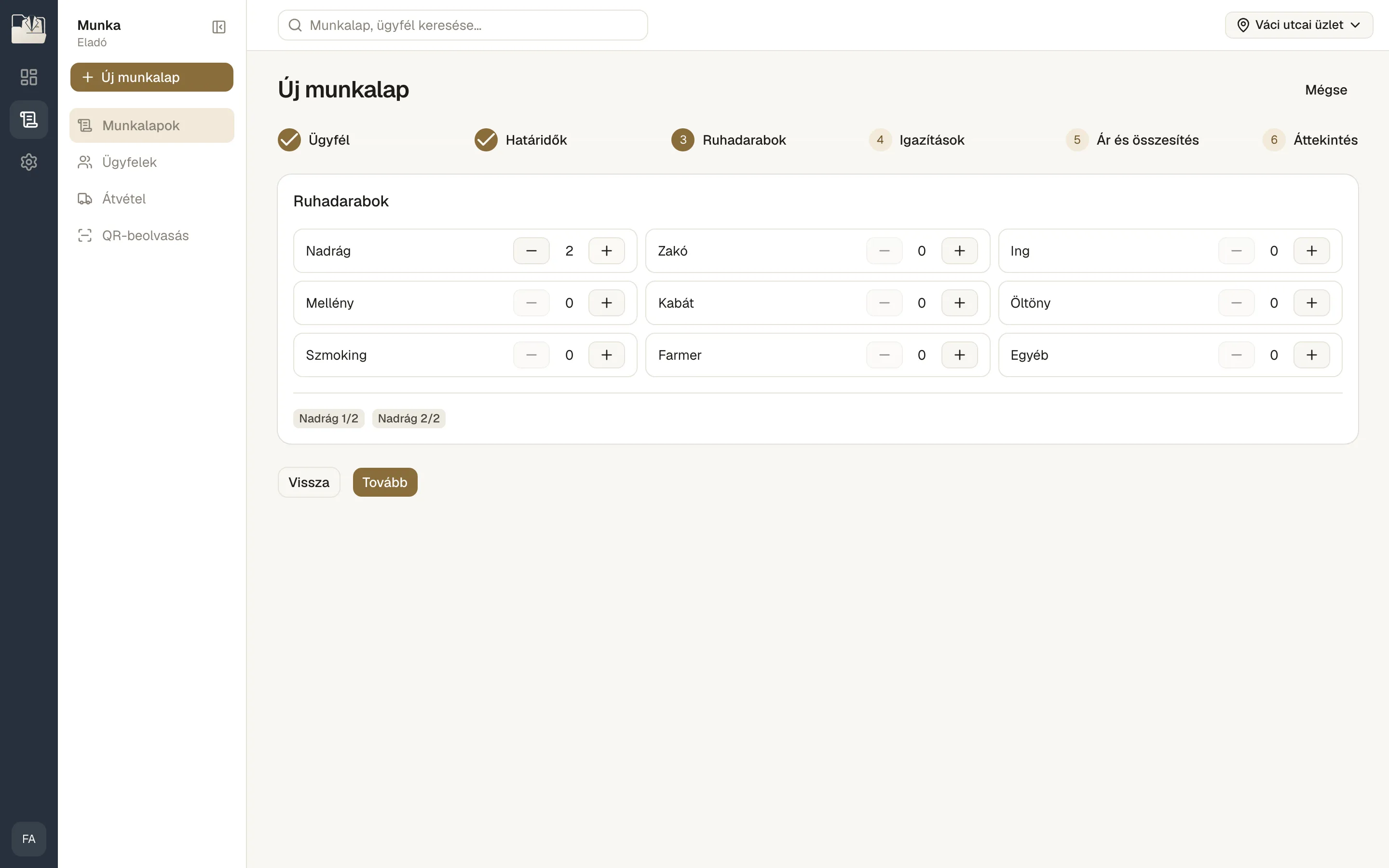This screenshot has height=868, width=1389.
Task: Focus the Munkalap, ügyfél keresése search field
Action: (463, 25)
